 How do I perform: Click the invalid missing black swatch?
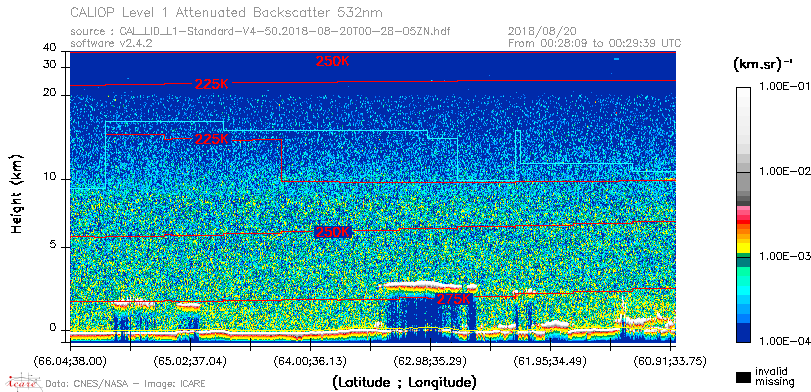(x=744, y=378)
